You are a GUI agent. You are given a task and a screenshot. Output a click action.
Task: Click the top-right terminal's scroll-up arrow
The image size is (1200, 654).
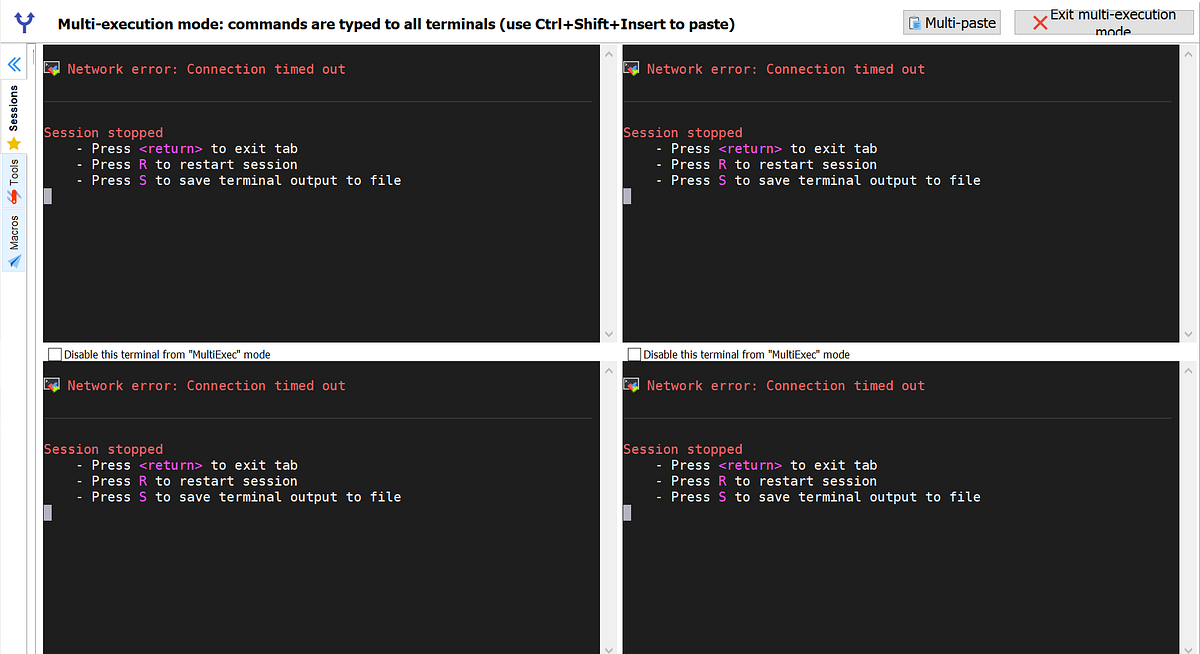click(1188, 54)
